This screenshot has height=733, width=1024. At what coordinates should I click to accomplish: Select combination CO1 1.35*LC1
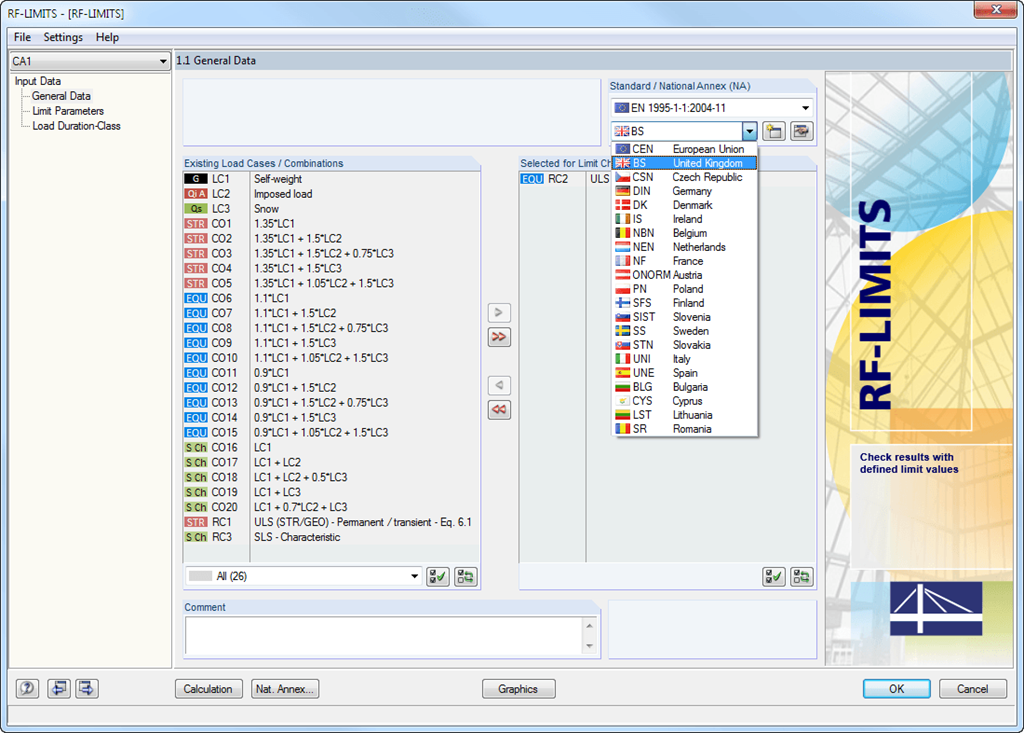(332, 223)
